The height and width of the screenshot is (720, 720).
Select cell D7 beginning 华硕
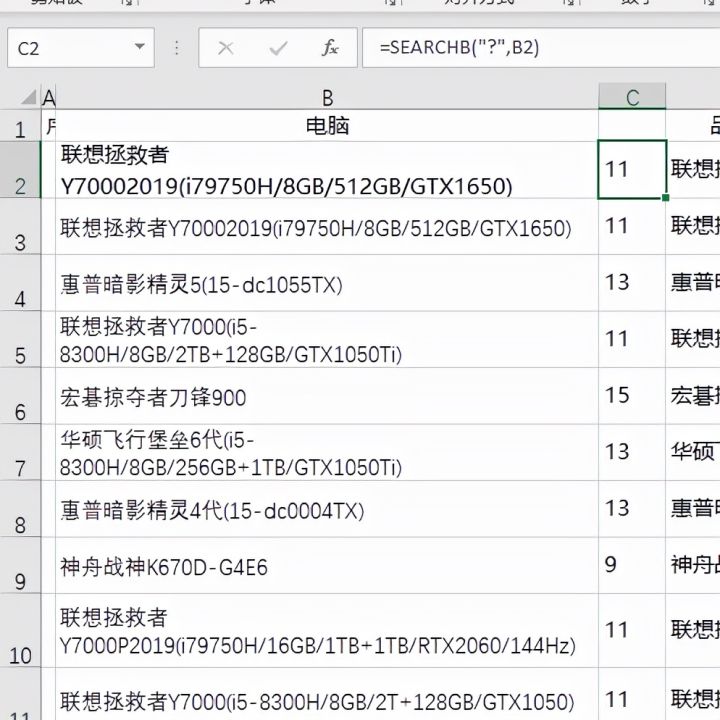pos(693,452)
